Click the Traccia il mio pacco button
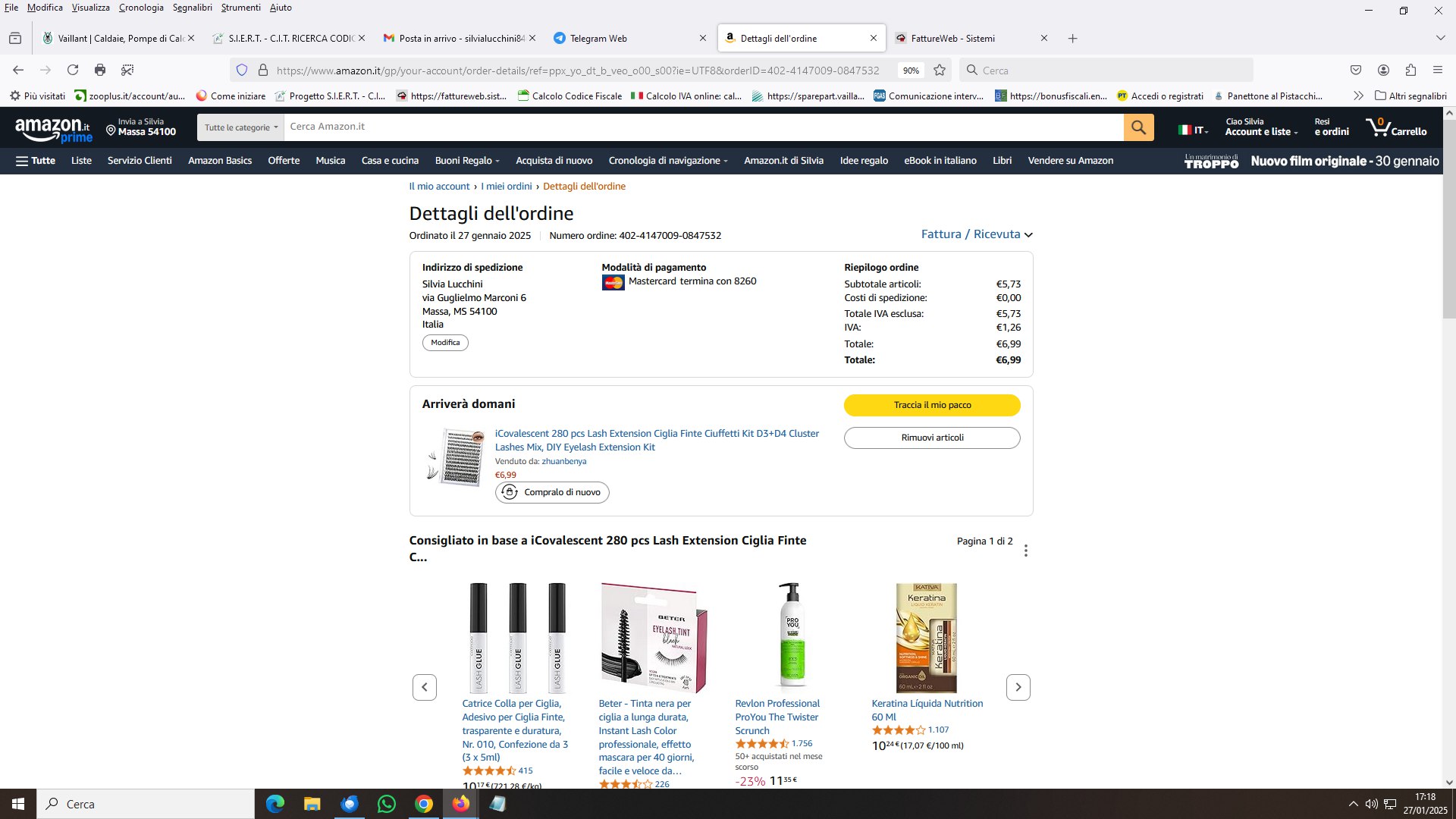Screen dimensions: 1456x819 coord(932,405)
